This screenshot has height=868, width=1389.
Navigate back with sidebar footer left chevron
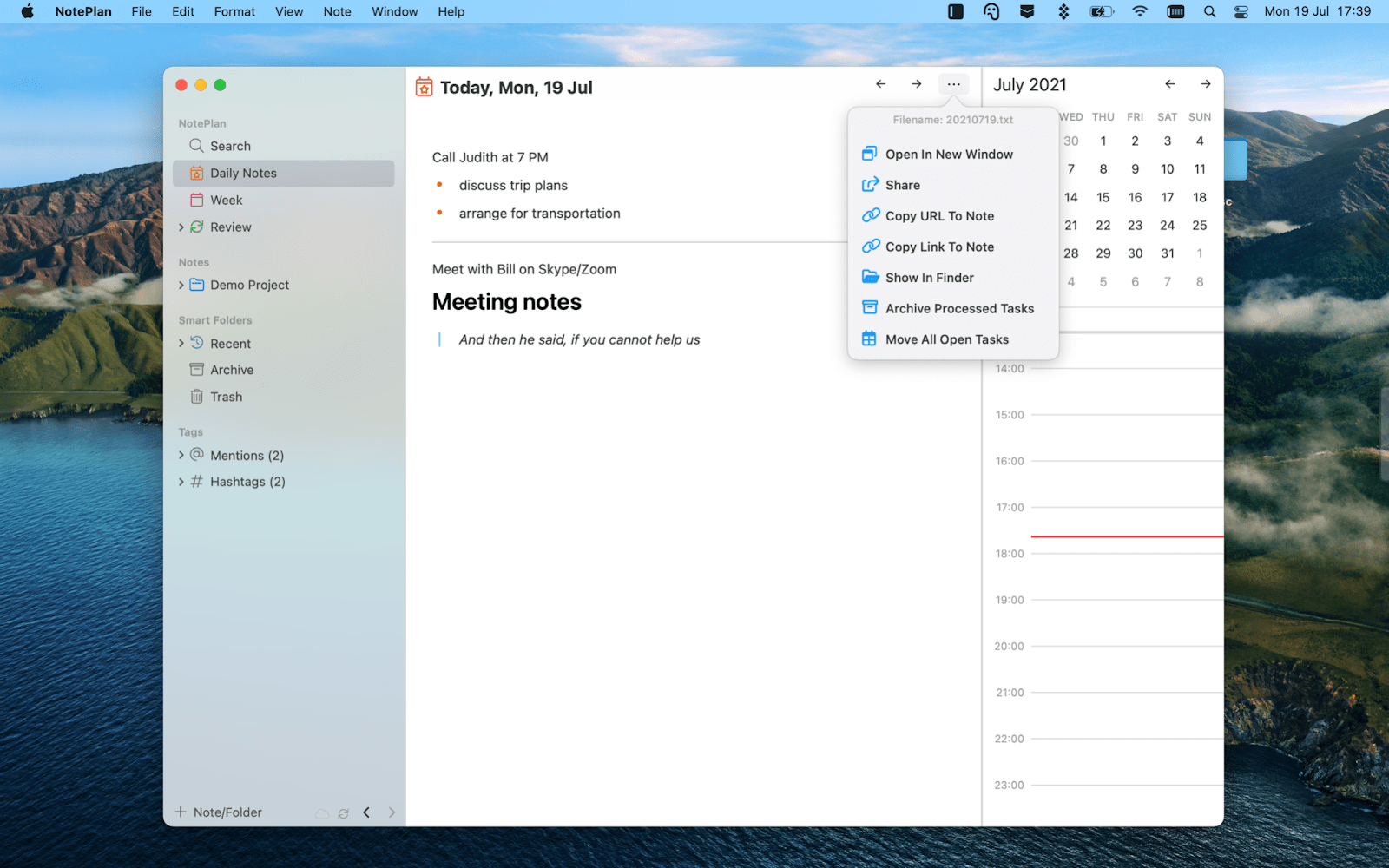tap(366, 812)
